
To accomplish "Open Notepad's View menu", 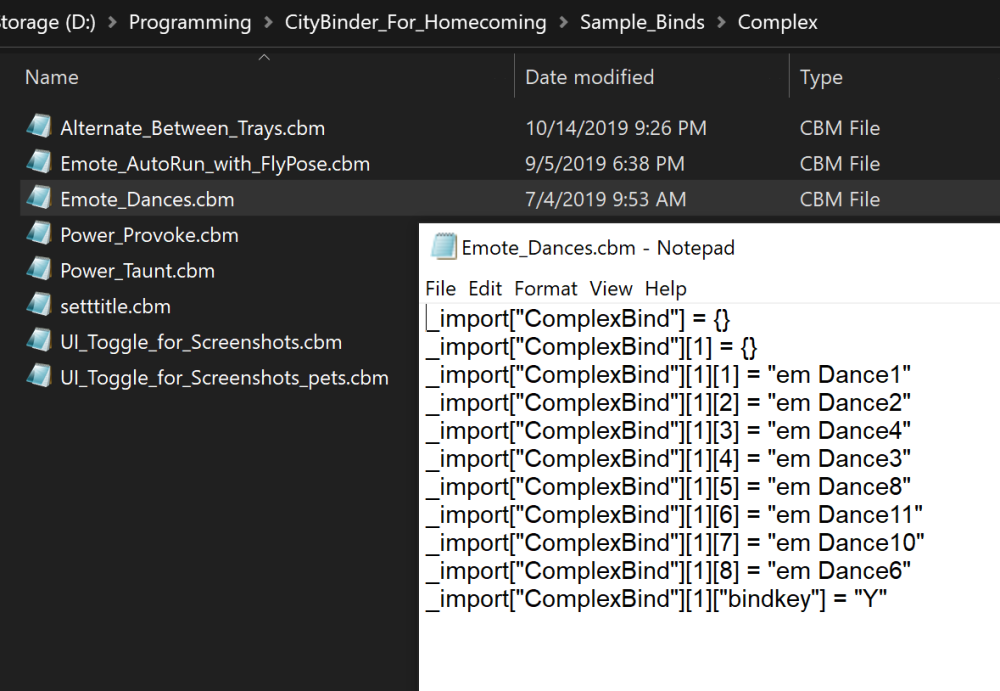I will [x=611, y=289].
